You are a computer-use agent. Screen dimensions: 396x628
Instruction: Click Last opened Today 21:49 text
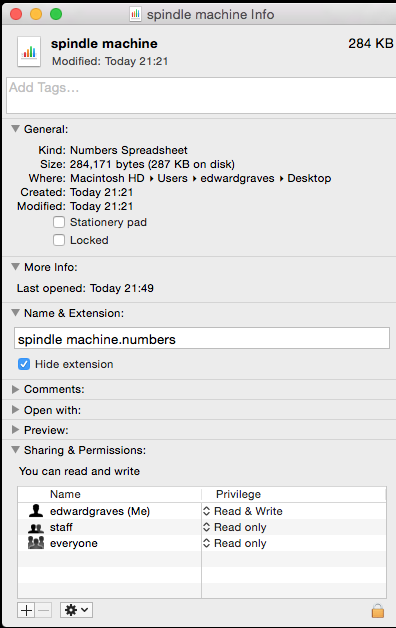pyautogui.click(x=85, y=288)
